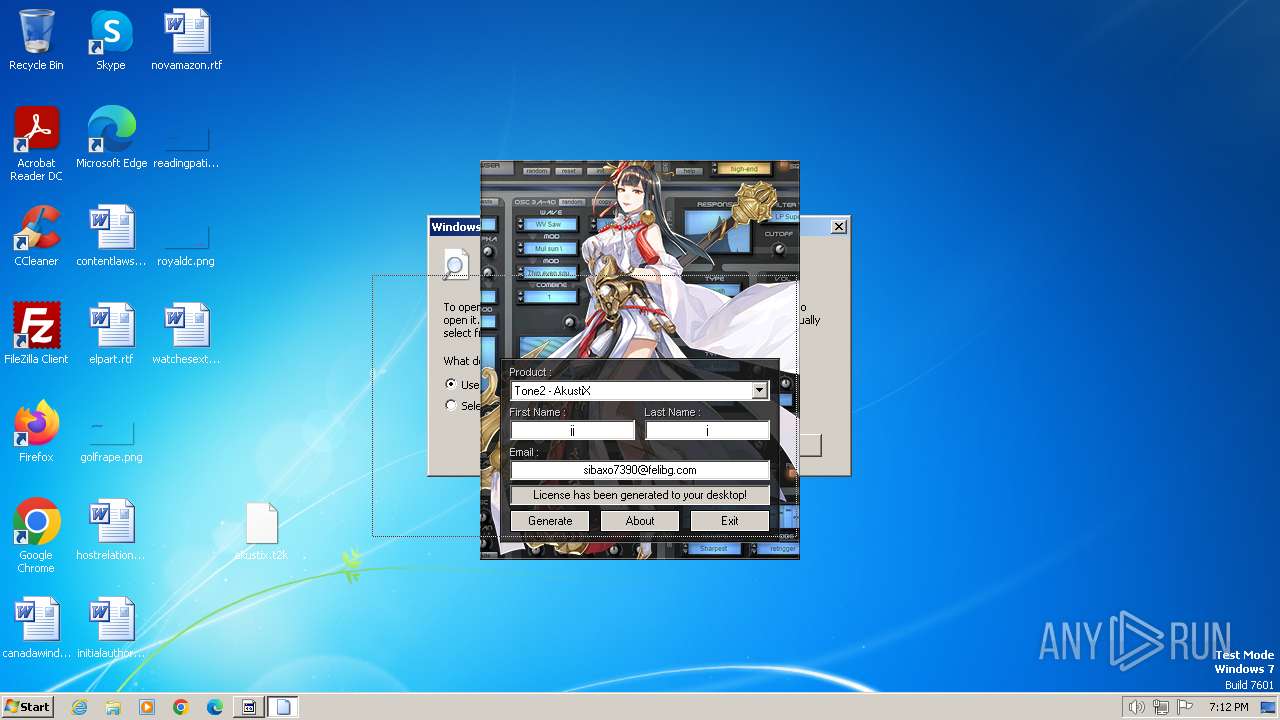
Task: Open the CCleaner desktop shortcut
Action: [36, 236]
